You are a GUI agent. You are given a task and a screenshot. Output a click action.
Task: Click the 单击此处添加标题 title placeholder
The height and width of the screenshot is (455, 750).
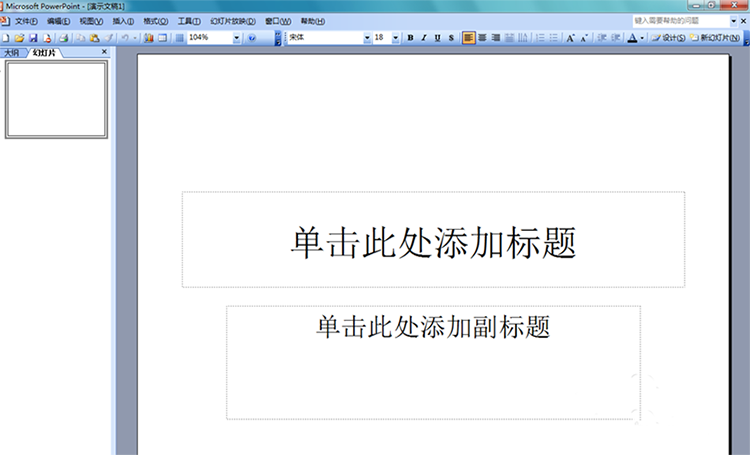click(433, 239)
